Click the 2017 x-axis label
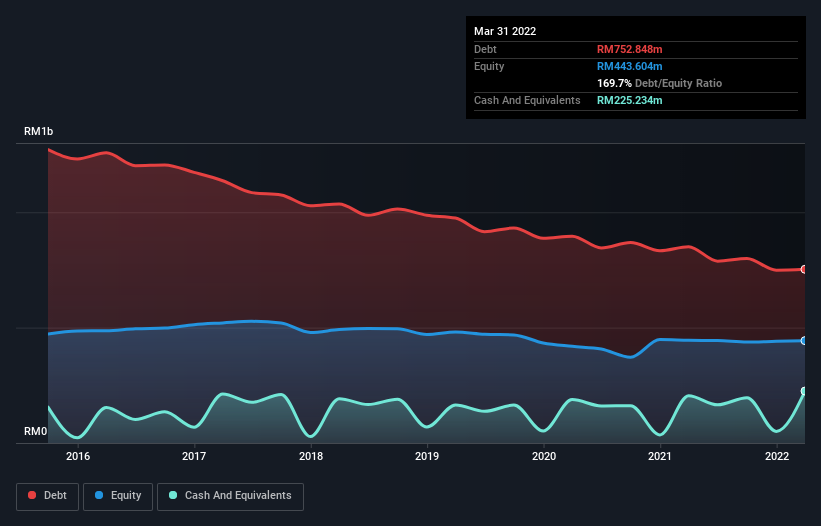Screen dimensions: 821x526 (x=194, y=456)
